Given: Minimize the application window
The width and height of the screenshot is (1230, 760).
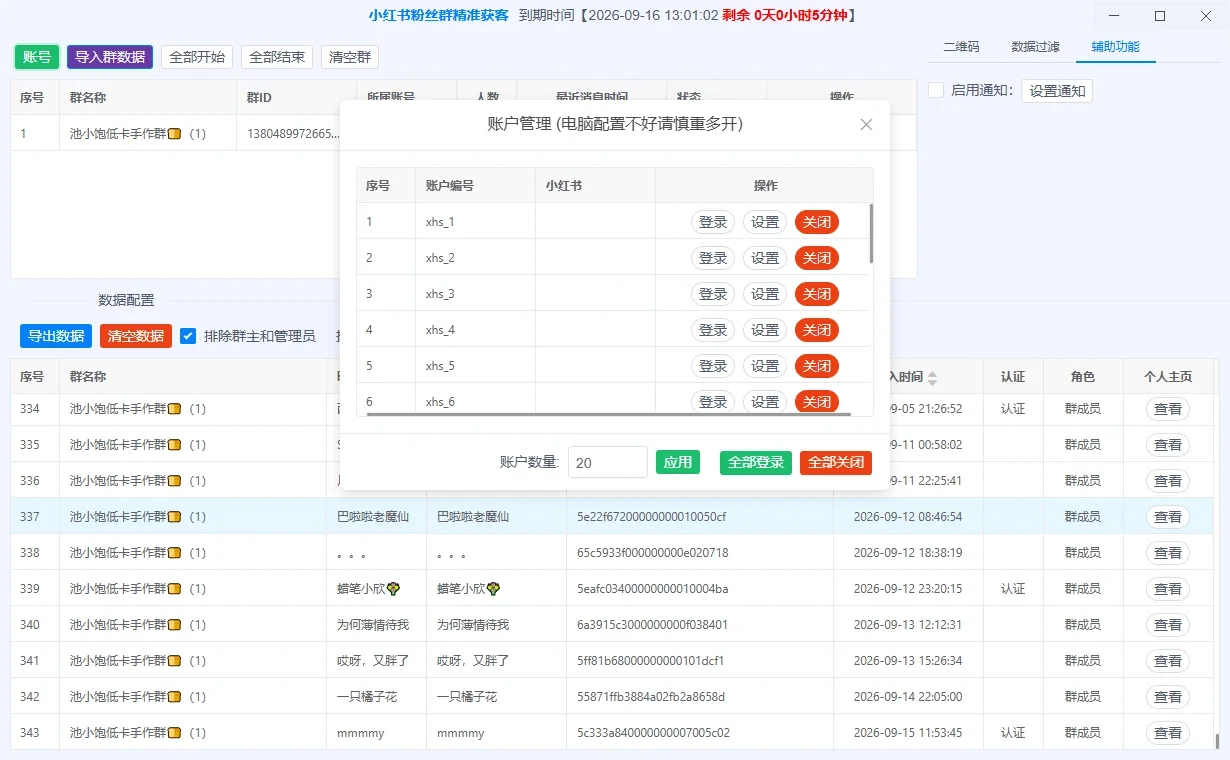Looking at the screenshot, I should [x=1115, y=15].
